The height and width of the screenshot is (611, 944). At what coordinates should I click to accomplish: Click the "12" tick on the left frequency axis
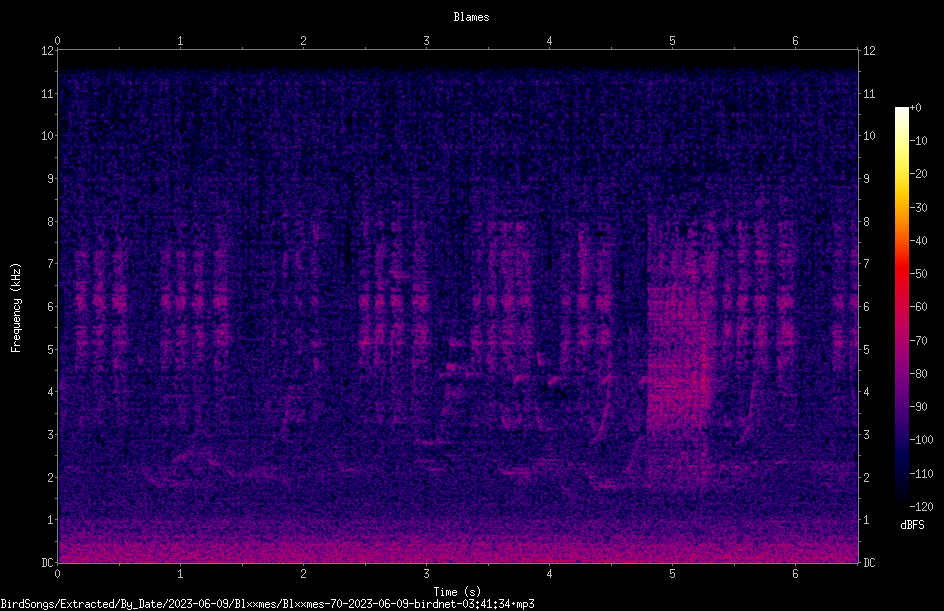click(x=47, y=51)
